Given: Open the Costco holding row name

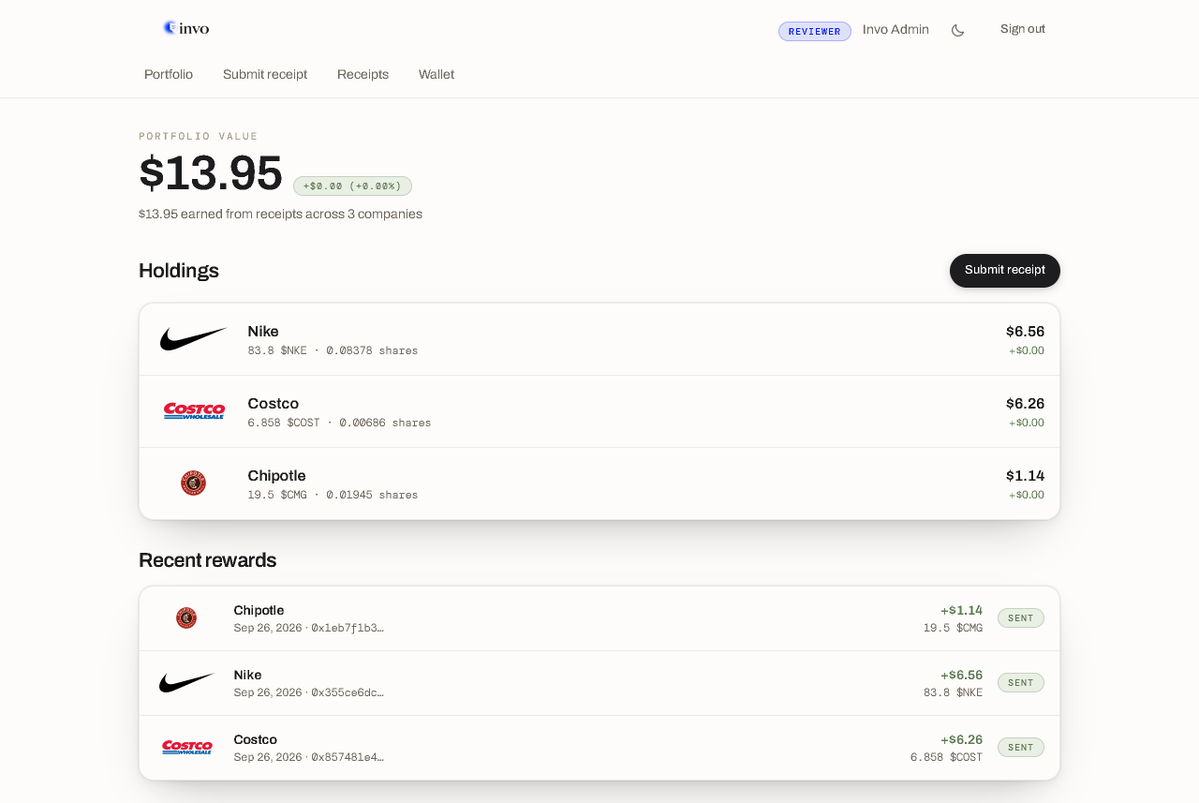Looking at the screenshot, I should [x=273, y=403].
